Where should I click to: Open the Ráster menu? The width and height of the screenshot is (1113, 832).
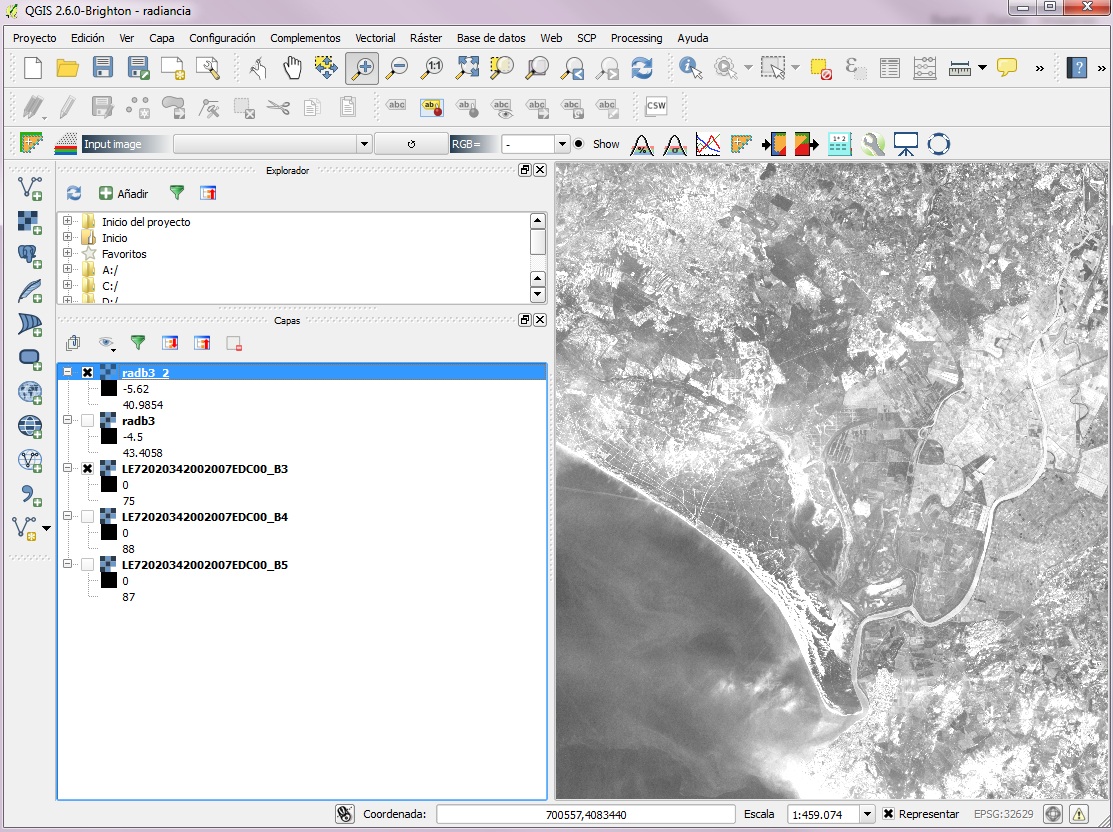point(426,38)
